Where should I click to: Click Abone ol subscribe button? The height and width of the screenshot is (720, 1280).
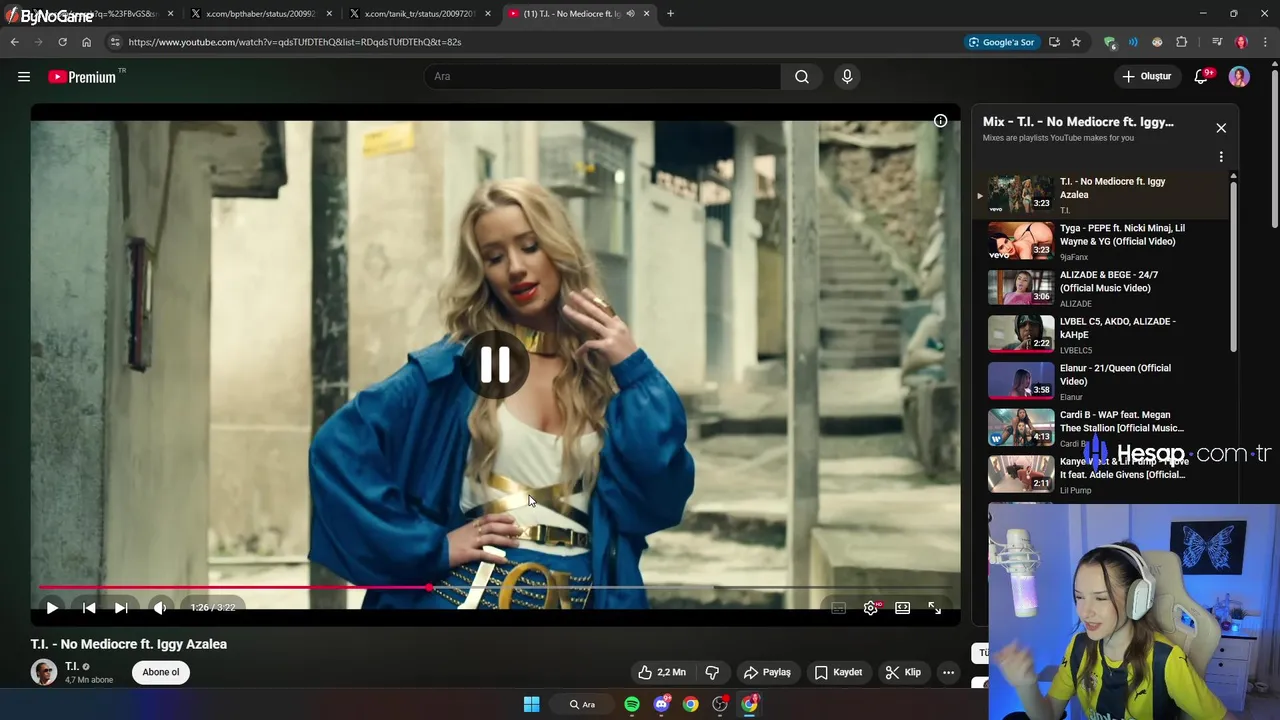click(161, 672)
